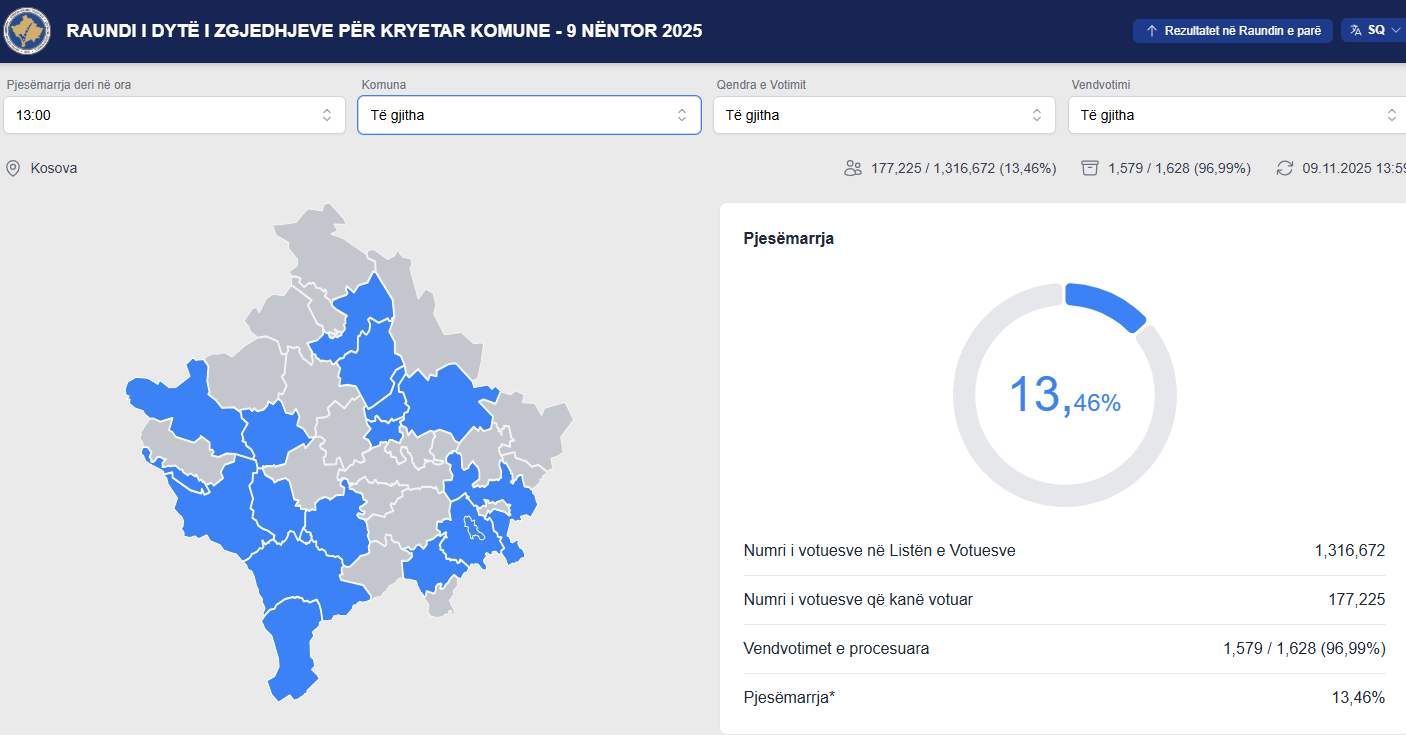Click the 13,46% value in the last row
1406x735 pixels.
click(x=1358, y=698)
